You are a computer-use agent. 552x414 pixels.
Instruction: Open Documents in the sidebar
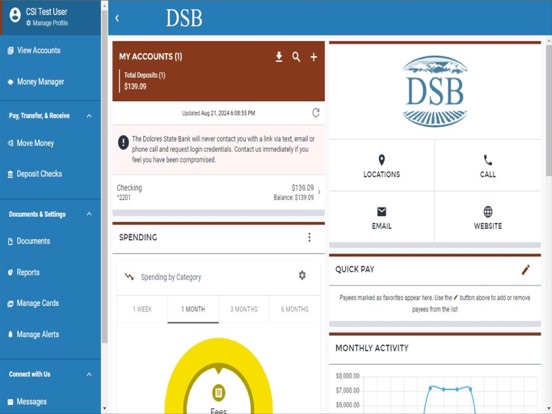click(29, 241)
